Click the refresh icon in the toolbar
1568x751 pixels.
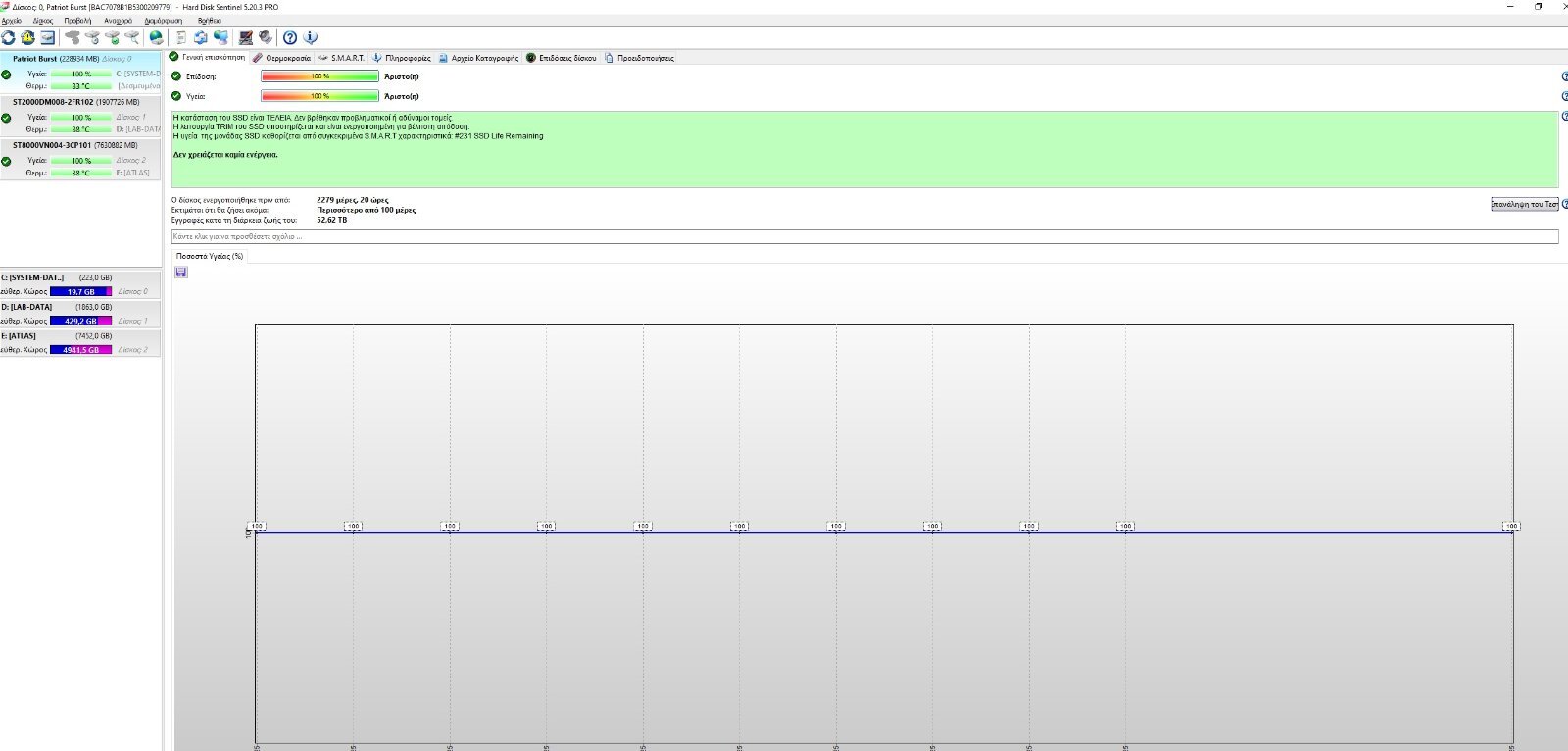(8, 37)
